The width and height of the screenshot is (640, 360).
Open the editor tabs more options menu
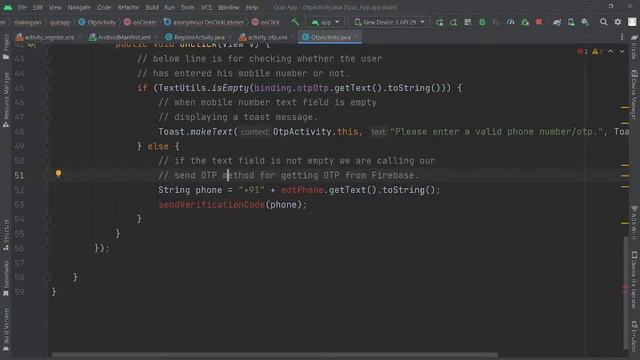coord(622,37)
